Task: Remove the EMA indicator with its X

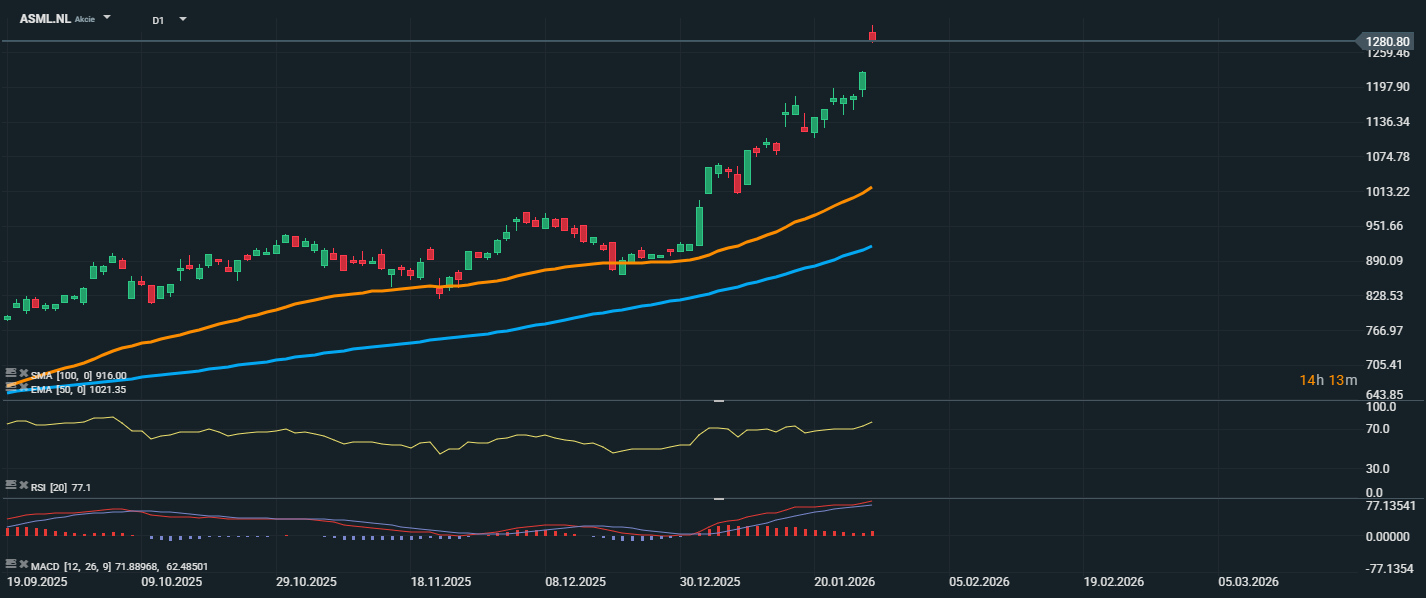Action: click(x=23, y=387)
